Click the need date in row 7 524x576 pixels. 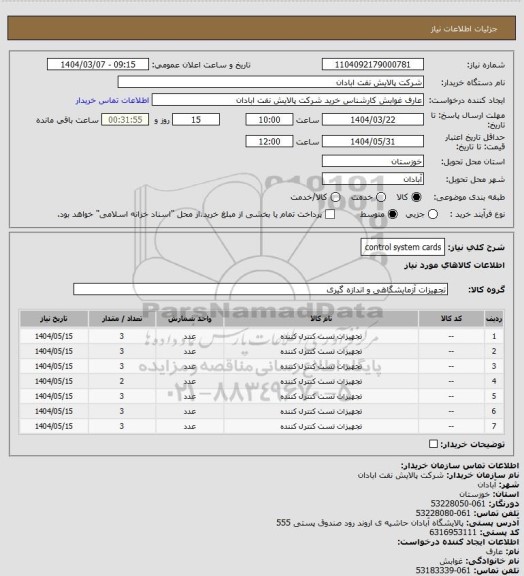(x=54, y=426)
